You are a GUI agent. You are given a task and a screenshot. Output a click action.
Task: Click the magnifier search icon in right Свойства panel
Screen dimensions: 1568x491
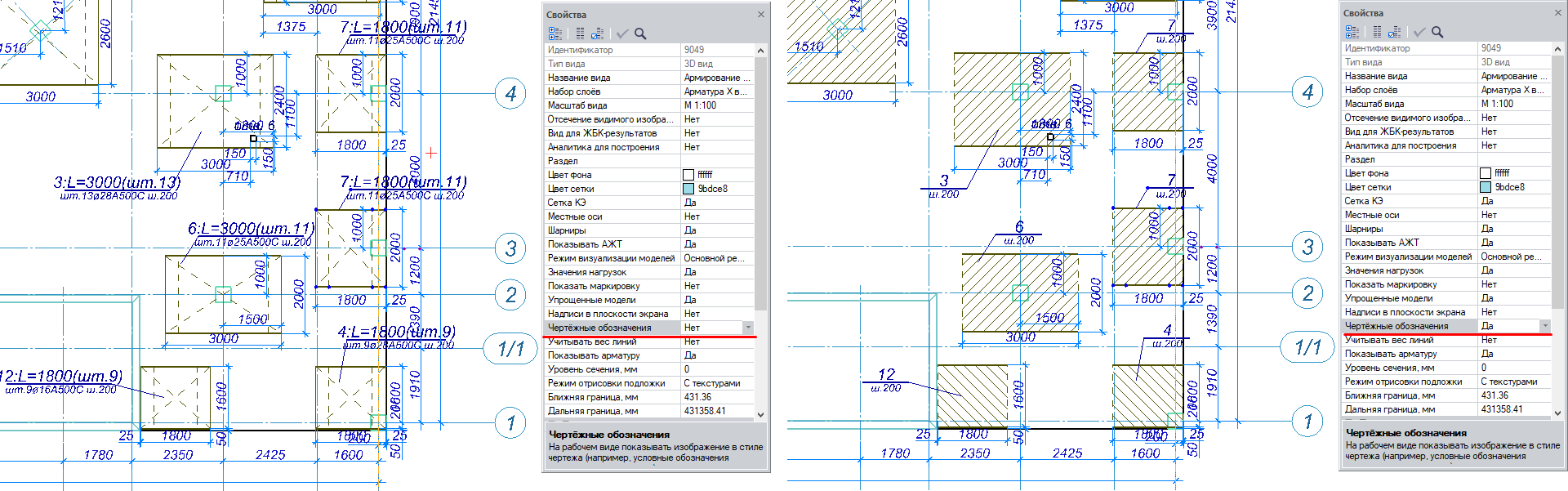coord(1437,32)
